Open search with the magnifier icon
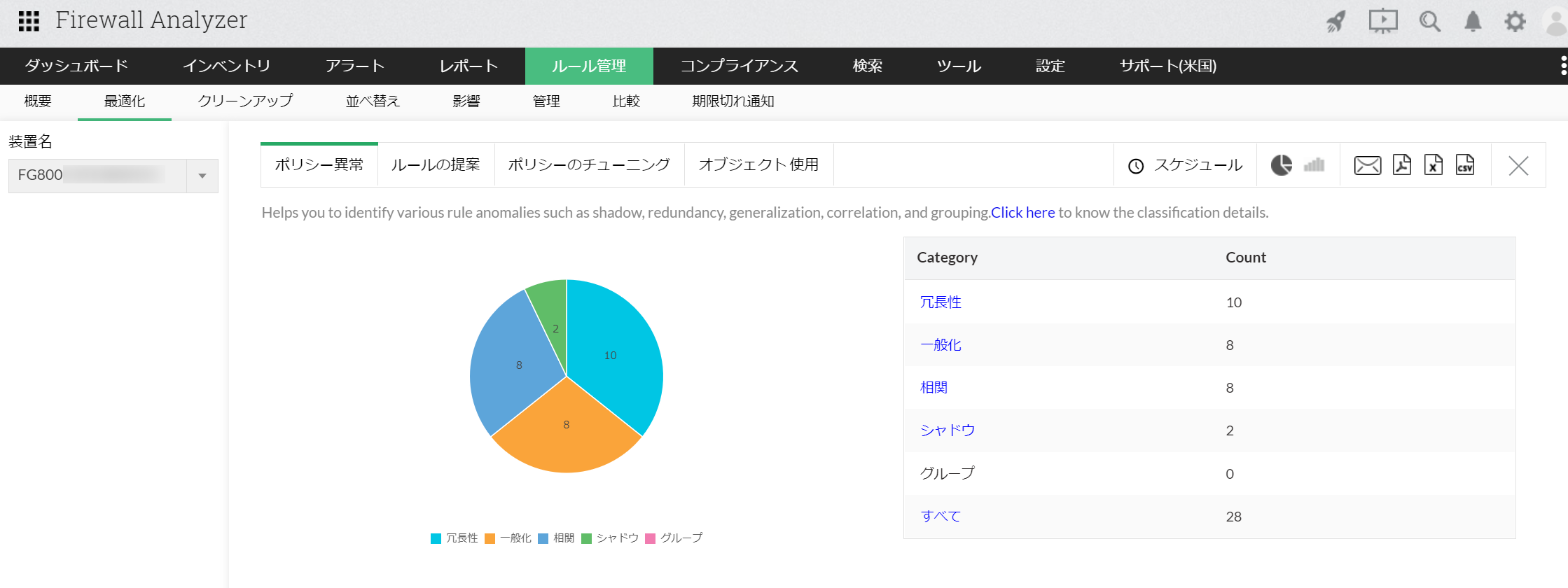This screenshot has height=588, width=1568. point(1429,22)
